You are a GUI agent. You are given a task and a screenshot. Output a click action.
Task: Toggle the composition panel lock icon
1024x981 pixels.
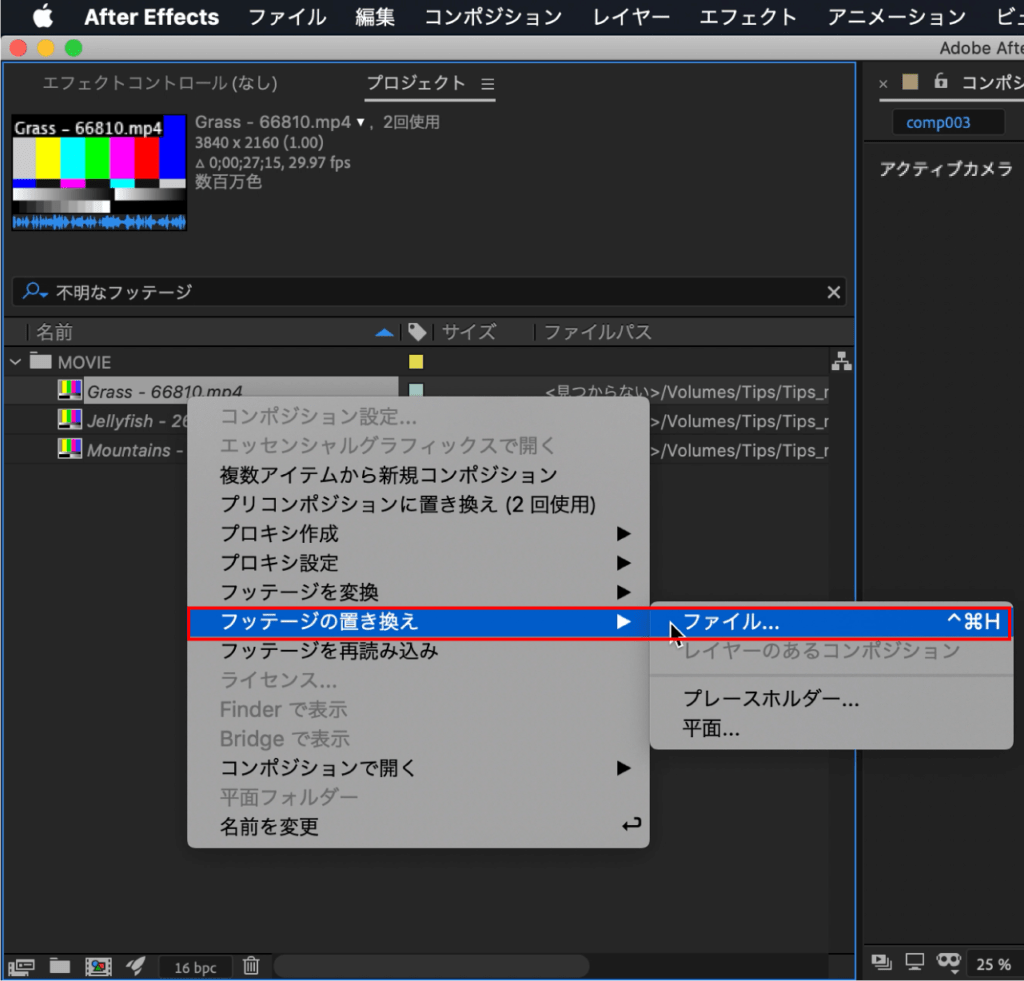pyautogui.click(x=940, y=81)
